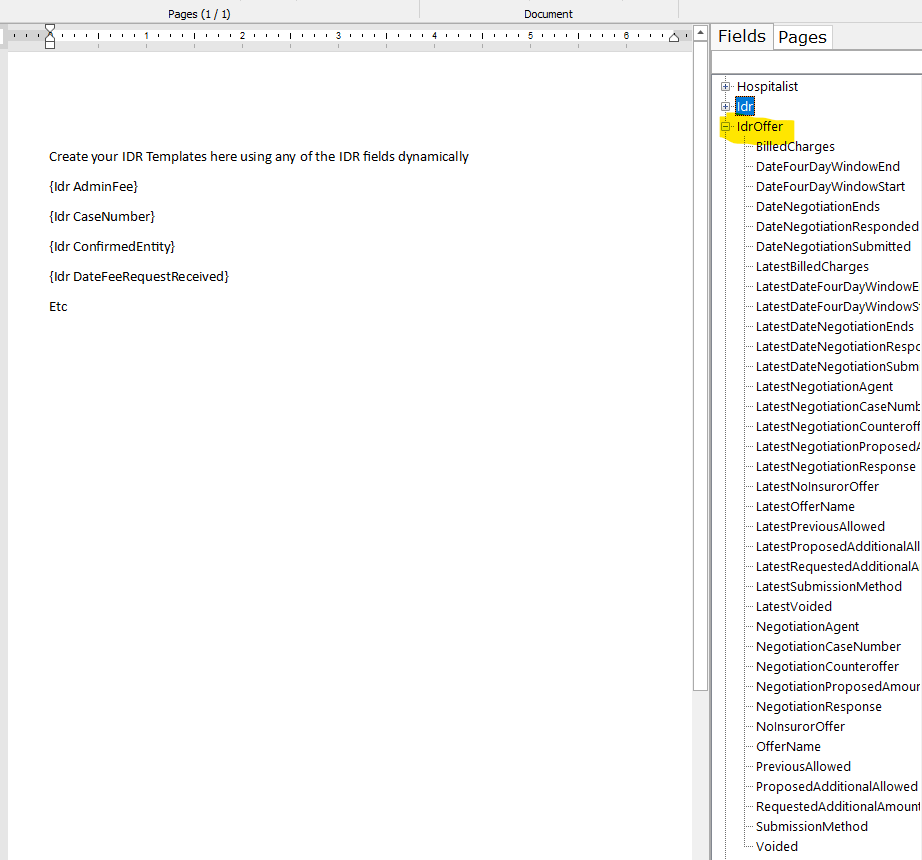Click the Document header label

548,14
